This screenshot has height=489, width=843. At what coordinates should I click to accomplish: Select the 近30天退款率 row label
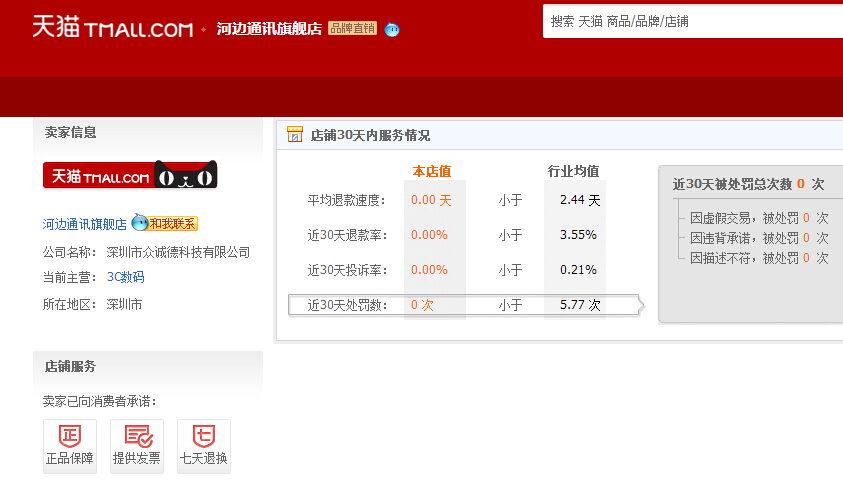(347, 235)
